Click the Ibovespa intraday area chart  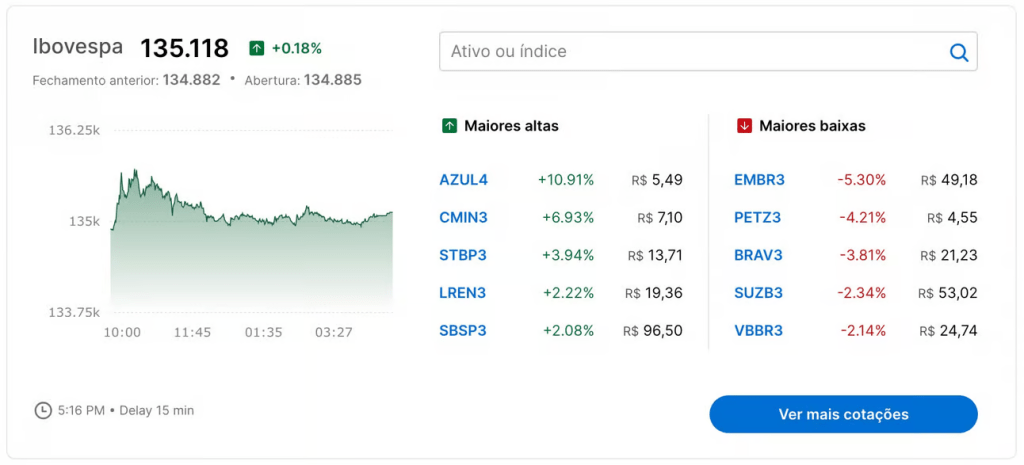(x=250, y=260)
